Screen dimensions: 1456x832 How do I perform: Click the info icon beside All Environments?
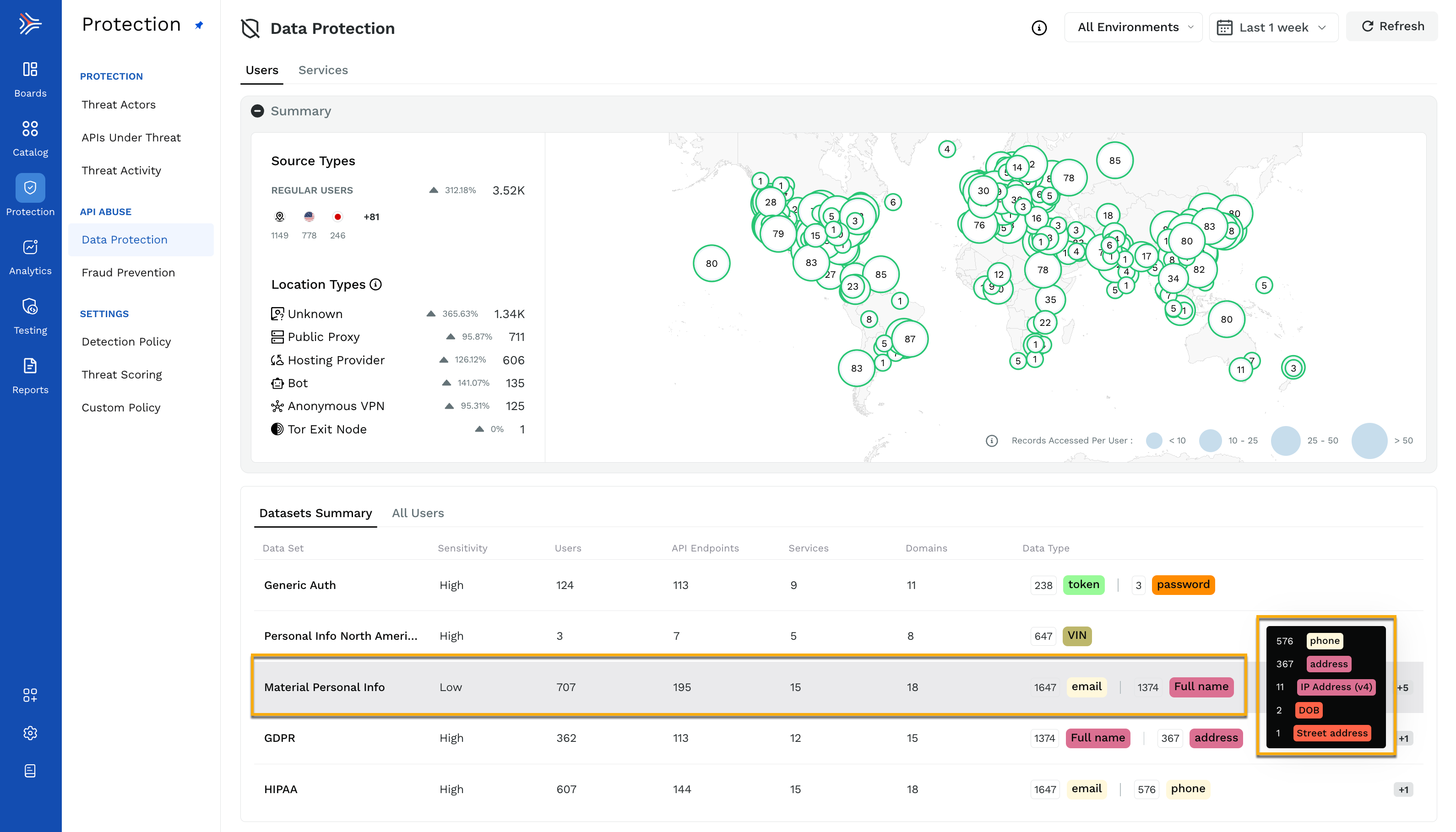[1039, 27]
